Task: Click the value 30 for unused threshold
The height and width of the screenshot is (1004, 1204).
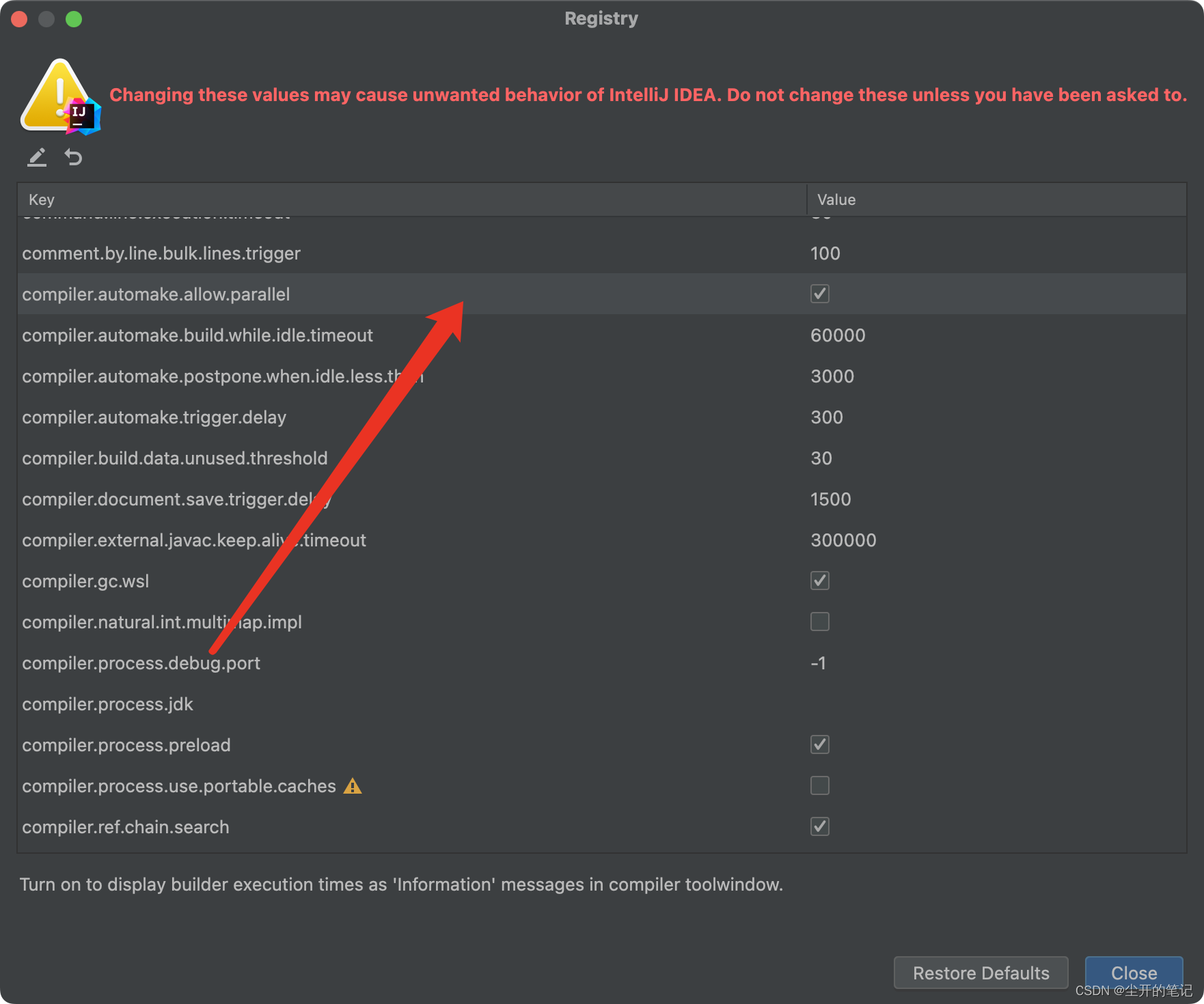Action: click(821, 458)
